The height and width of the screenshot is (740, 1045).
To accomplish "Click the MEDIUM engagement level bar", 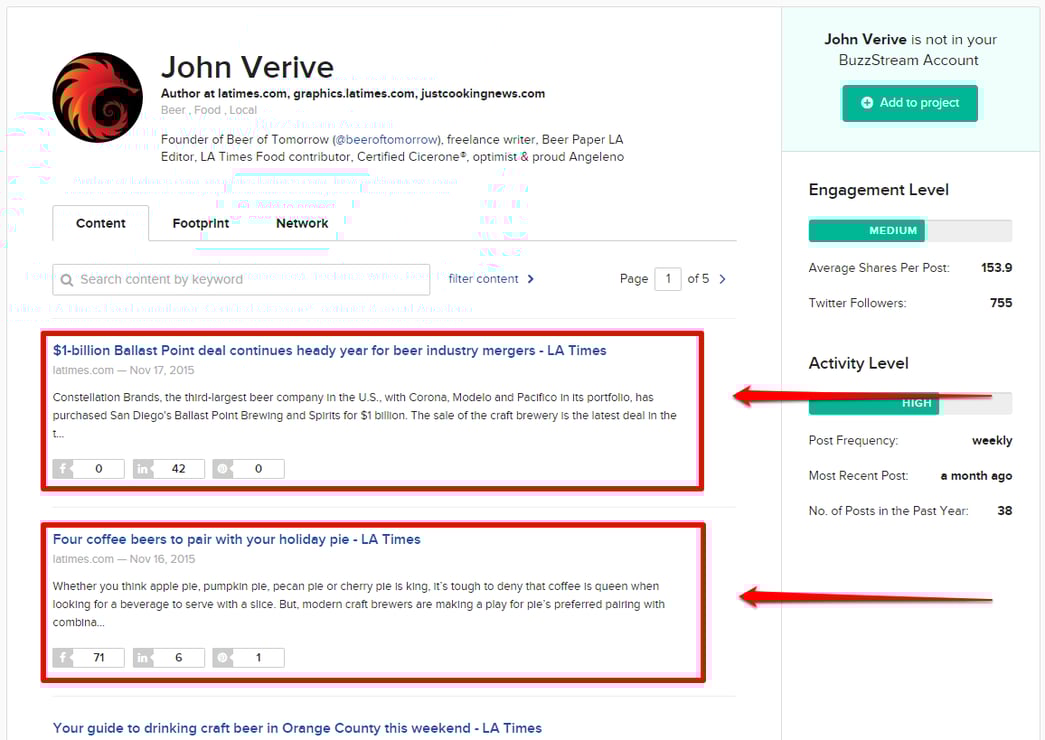I will [x=910, y=230].
